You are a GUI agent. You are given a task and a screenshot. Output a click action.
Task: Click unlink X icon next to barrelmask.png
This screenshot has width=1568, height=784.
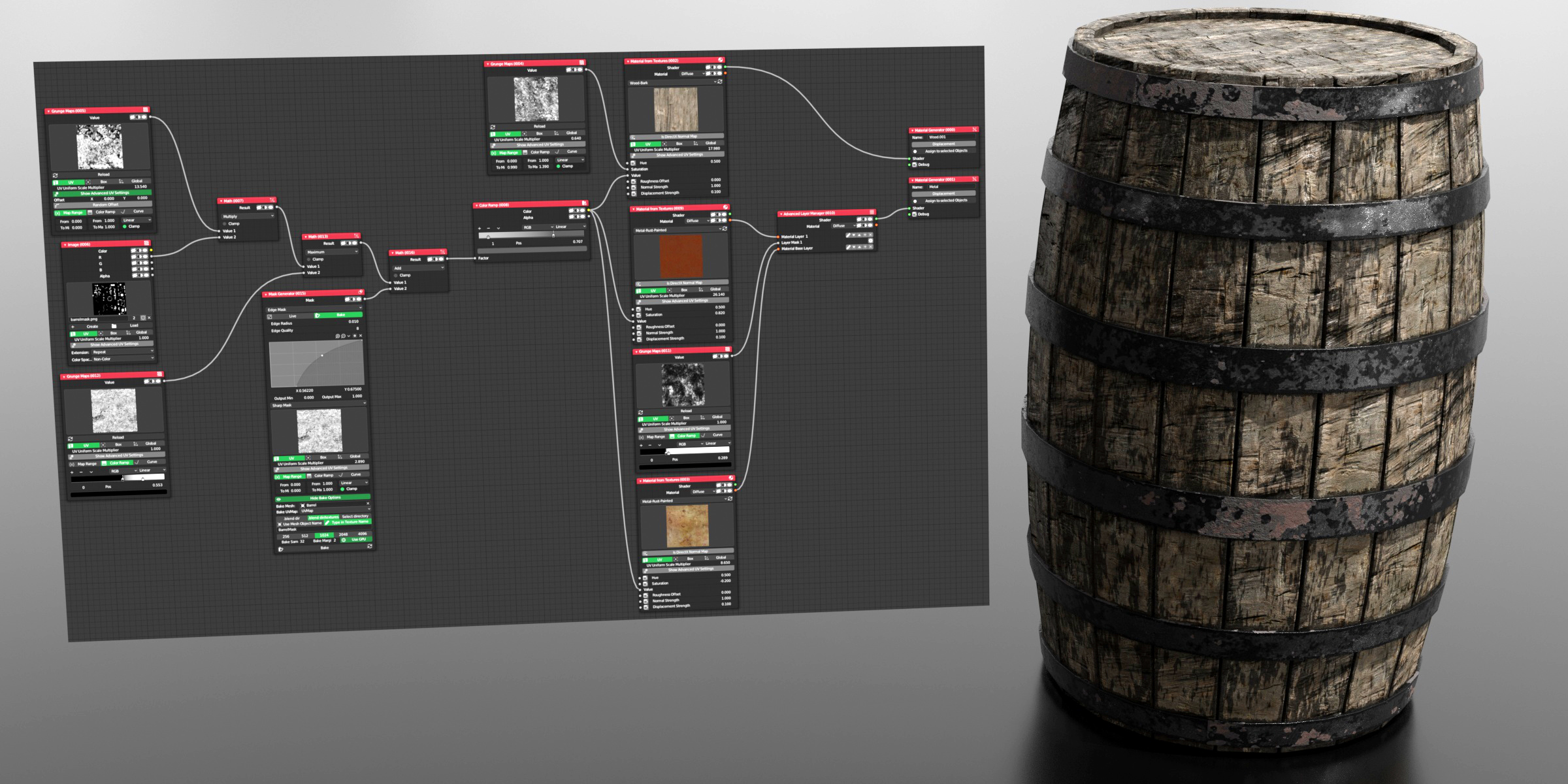click(149, 318)
